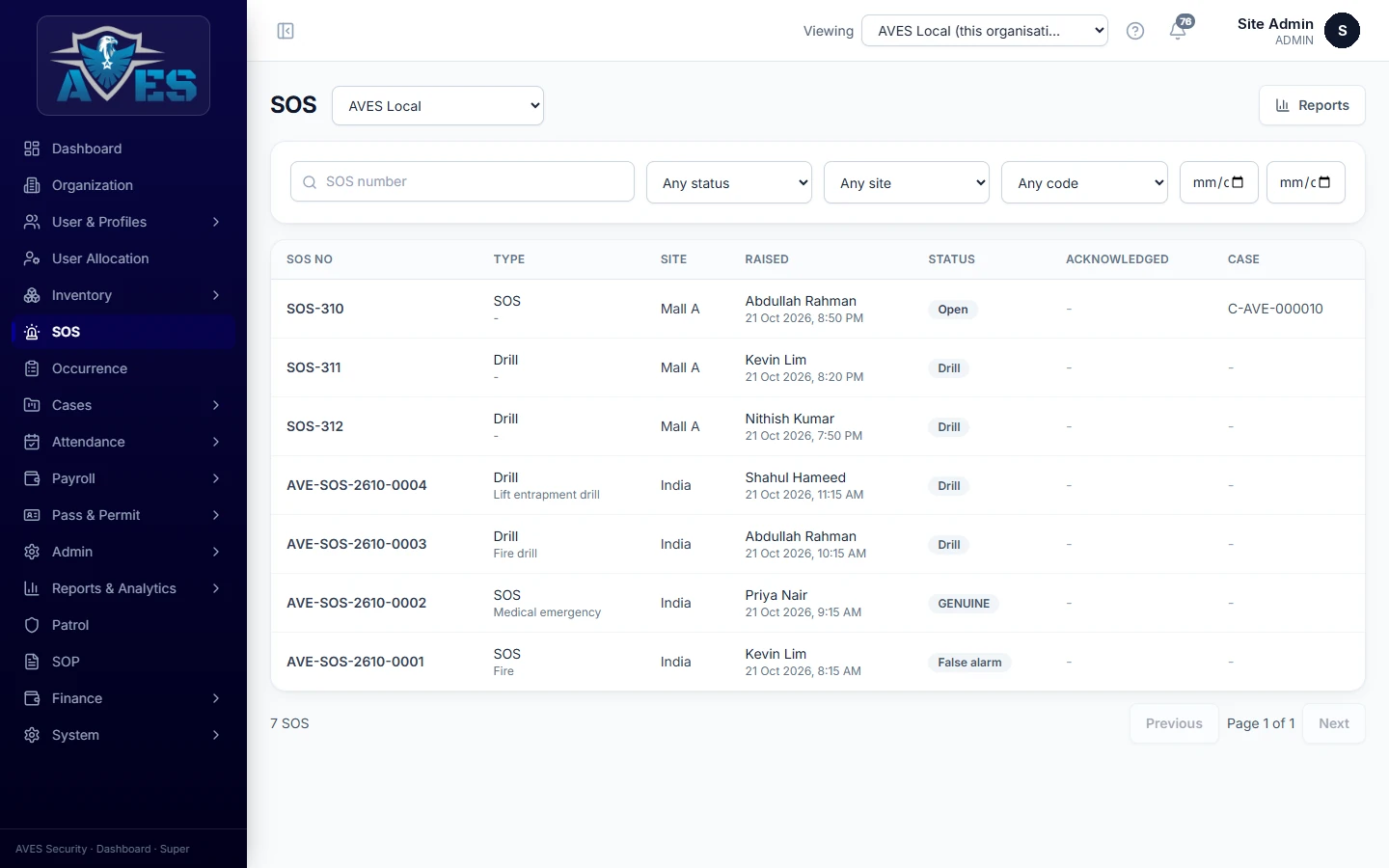Expand the Finance chevron
Screen dimensions: 1389x868
coord(216,698)
